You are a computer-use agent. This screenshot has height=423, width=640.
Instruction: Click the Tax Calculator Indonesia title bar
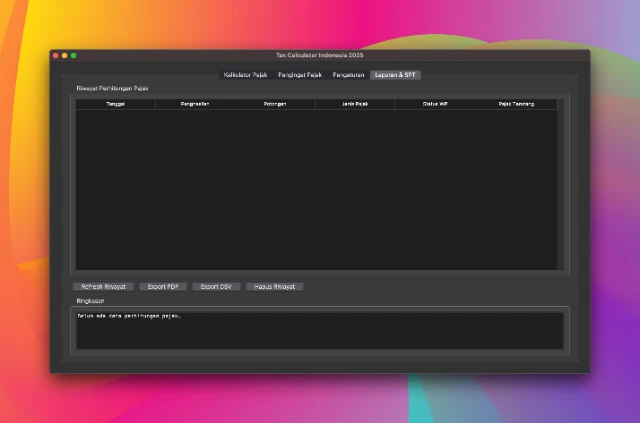point(320,55)
